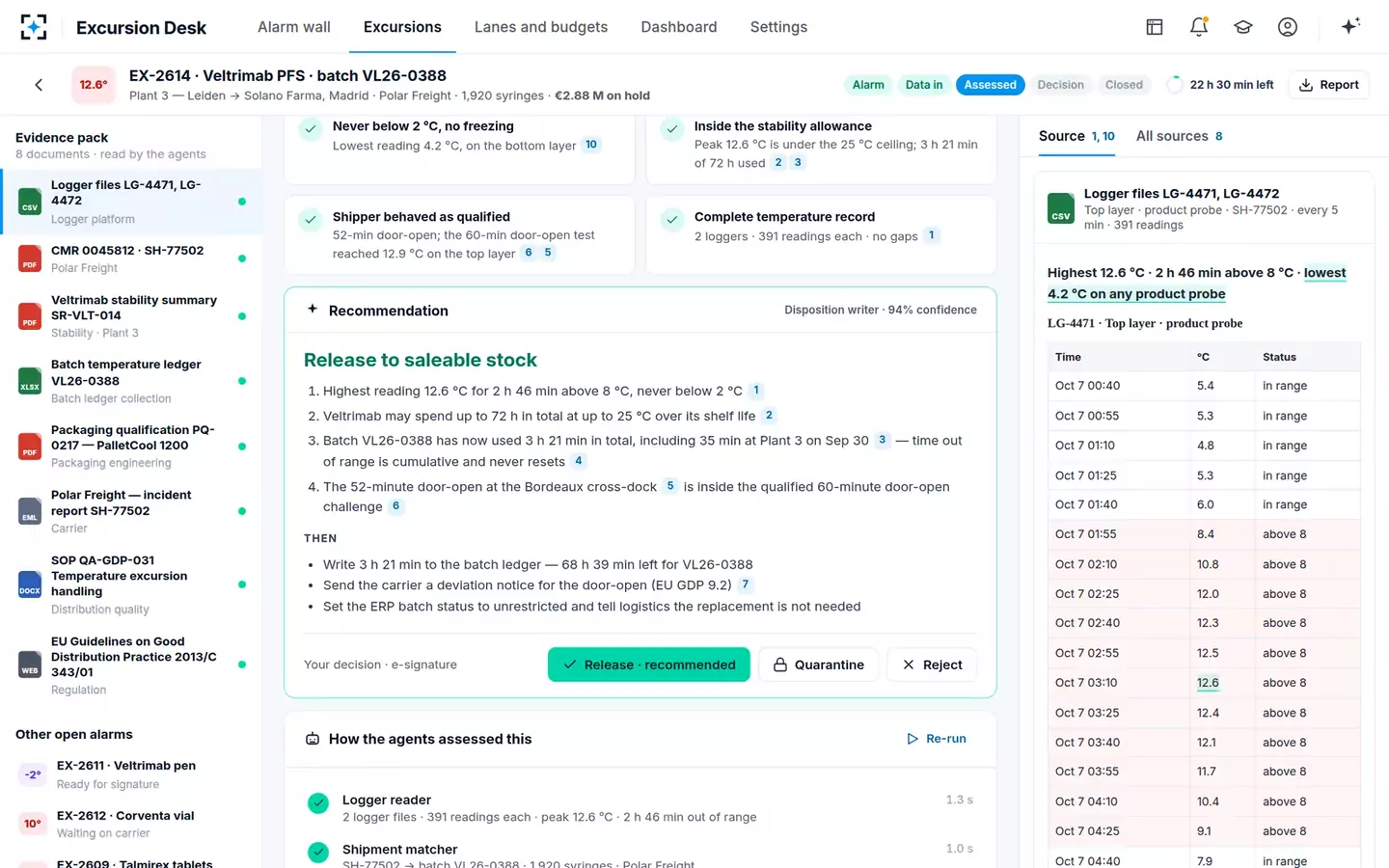Open the Alarm wall tab
The width and height of the screenshot is (1389, 868).
[x=294, y=27]
